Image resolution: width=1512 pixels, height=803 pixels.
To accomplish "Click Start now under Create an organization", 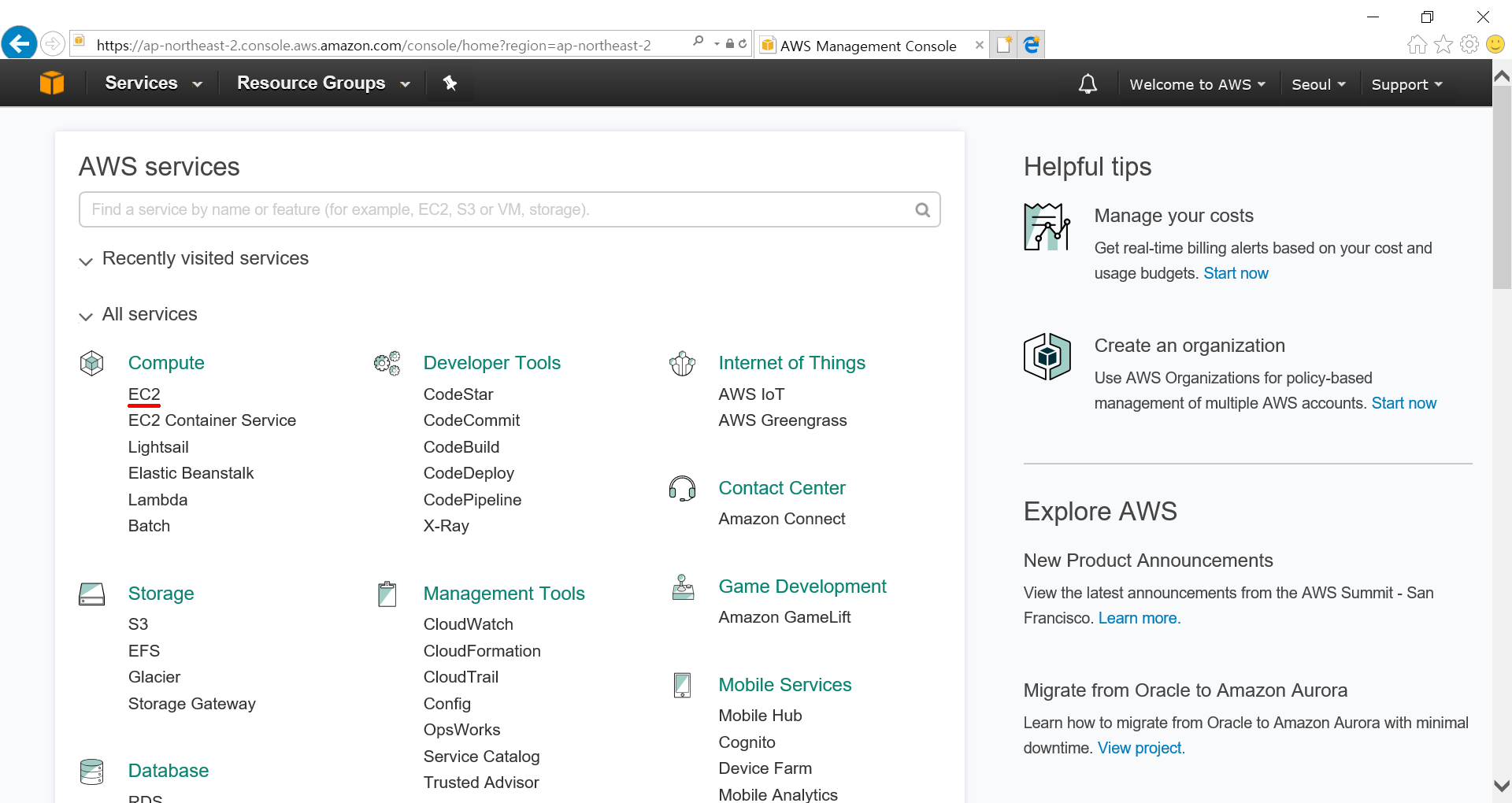I will click(x=1403, y=403).
